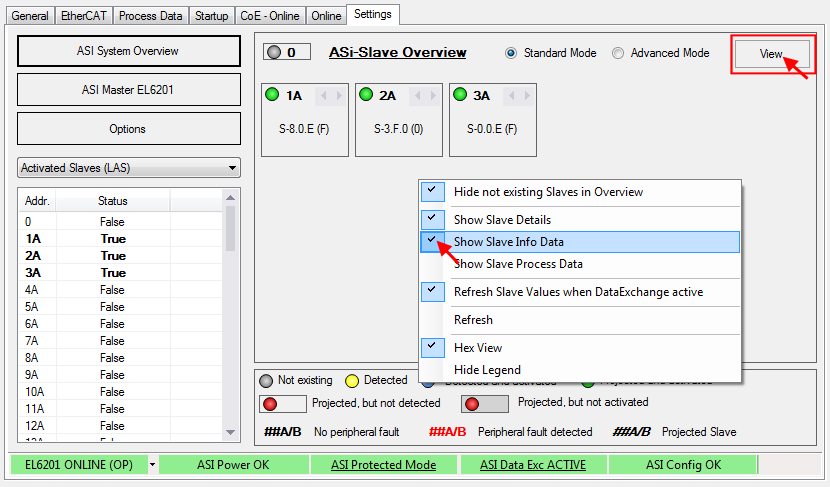Image resolution: width=830 pixels, height=487 pixels.
Task: Click the ASI Config OK status field
Action: (x=683, y=465)
